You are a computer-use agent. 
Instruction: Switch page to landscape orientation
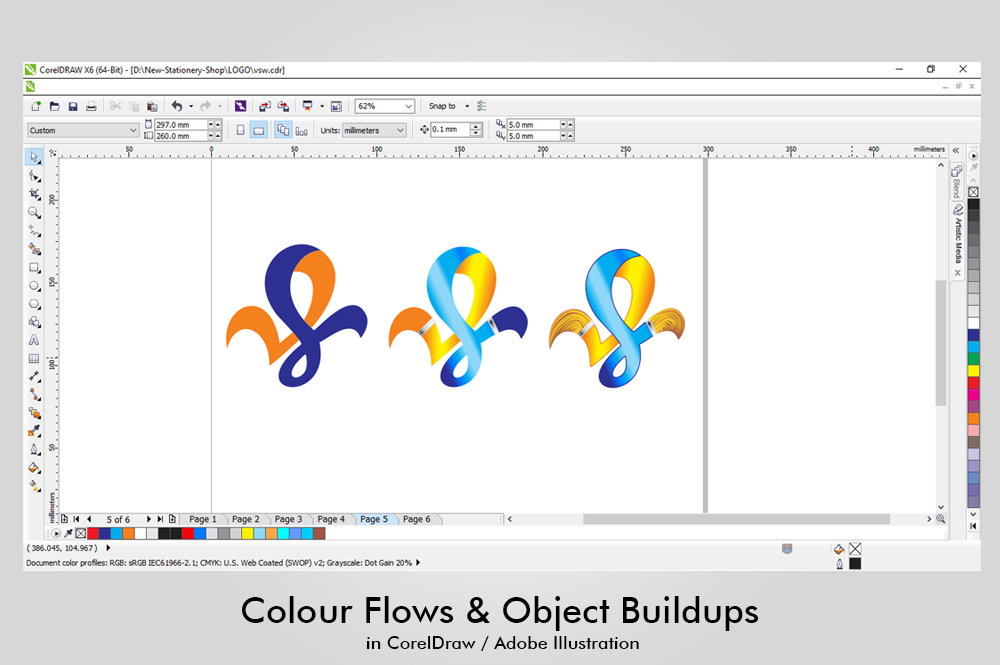point(258,130)
